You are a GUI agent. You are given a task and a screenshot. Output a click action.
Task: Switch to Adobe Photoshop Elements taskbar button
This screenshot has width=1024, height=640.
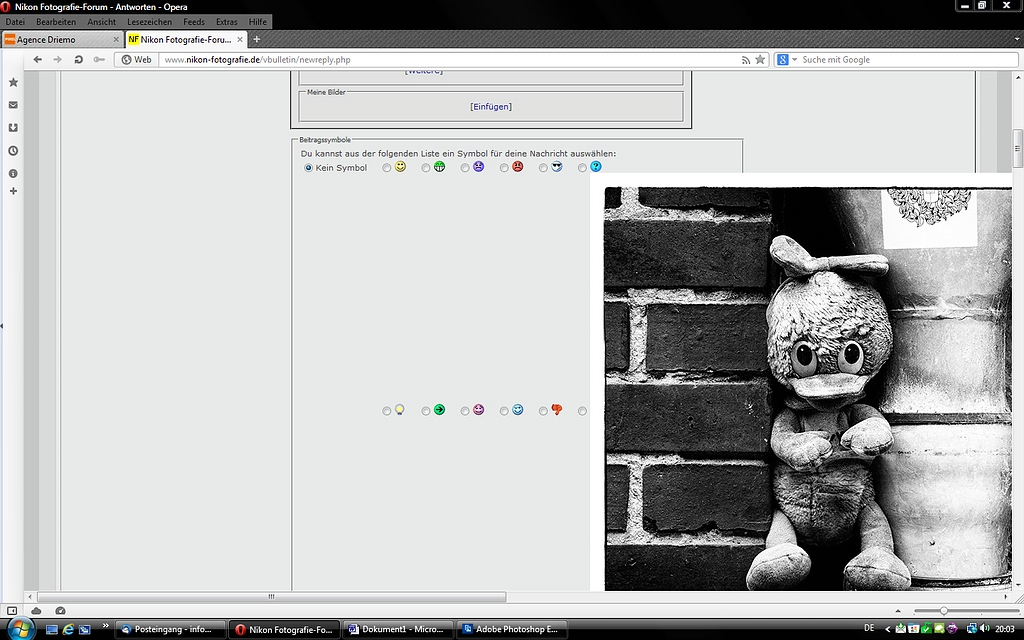pyautogui.click(x=511, y=630)
